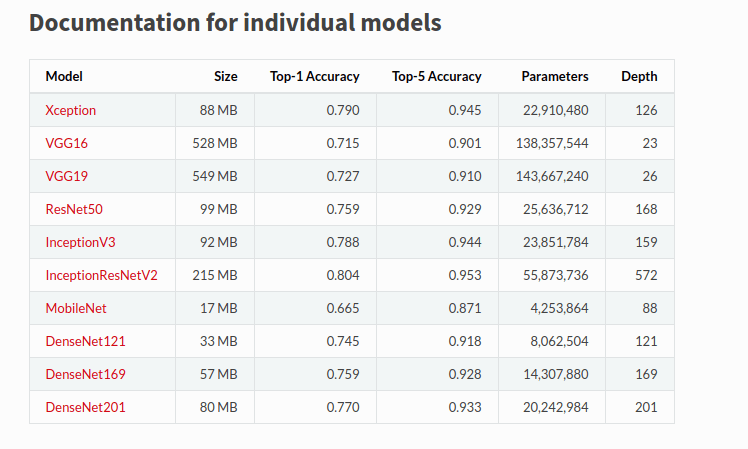748x449 pixels.
Task: Open the DenseNet201 model link
Action: [85, 407]
